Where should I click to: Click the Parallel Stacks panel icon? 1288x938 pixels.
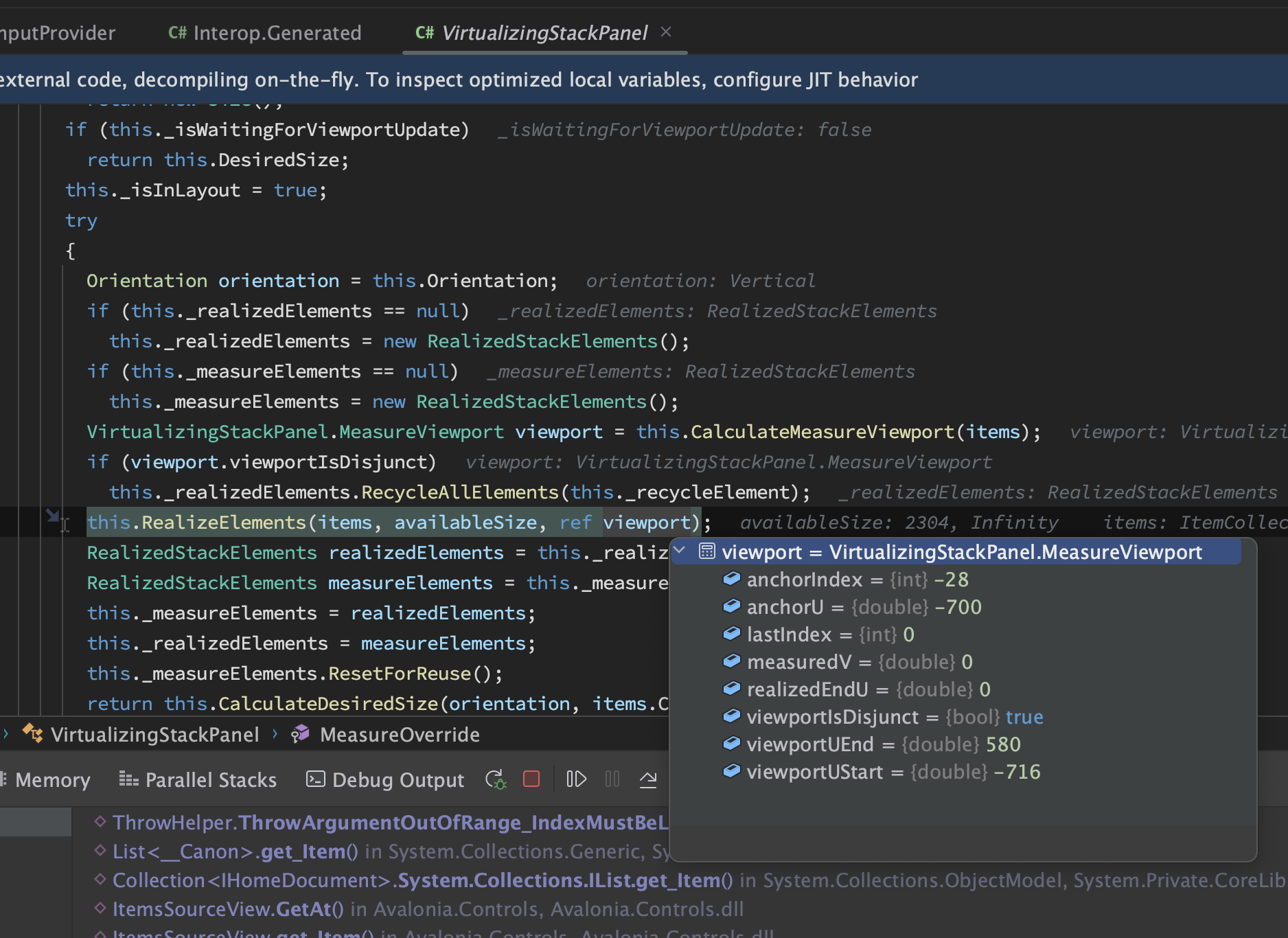coord(129,779)
